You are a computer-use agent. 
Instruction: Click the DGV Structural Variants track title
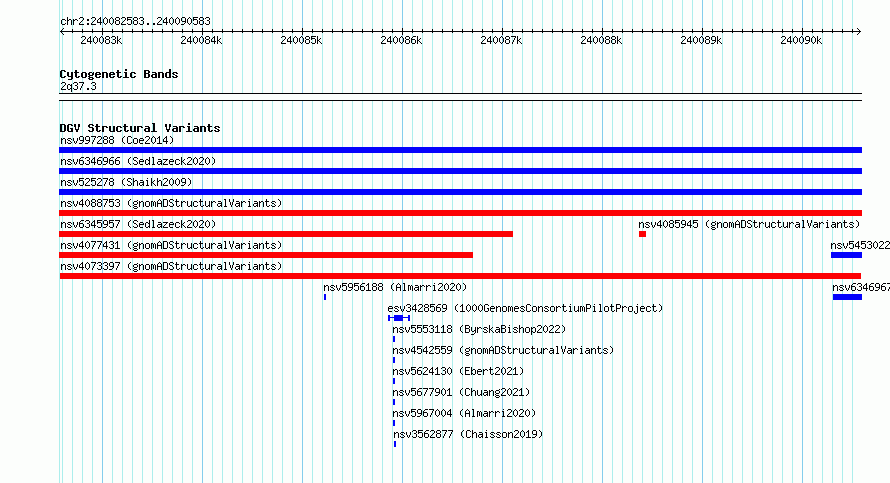click(140, 128)
